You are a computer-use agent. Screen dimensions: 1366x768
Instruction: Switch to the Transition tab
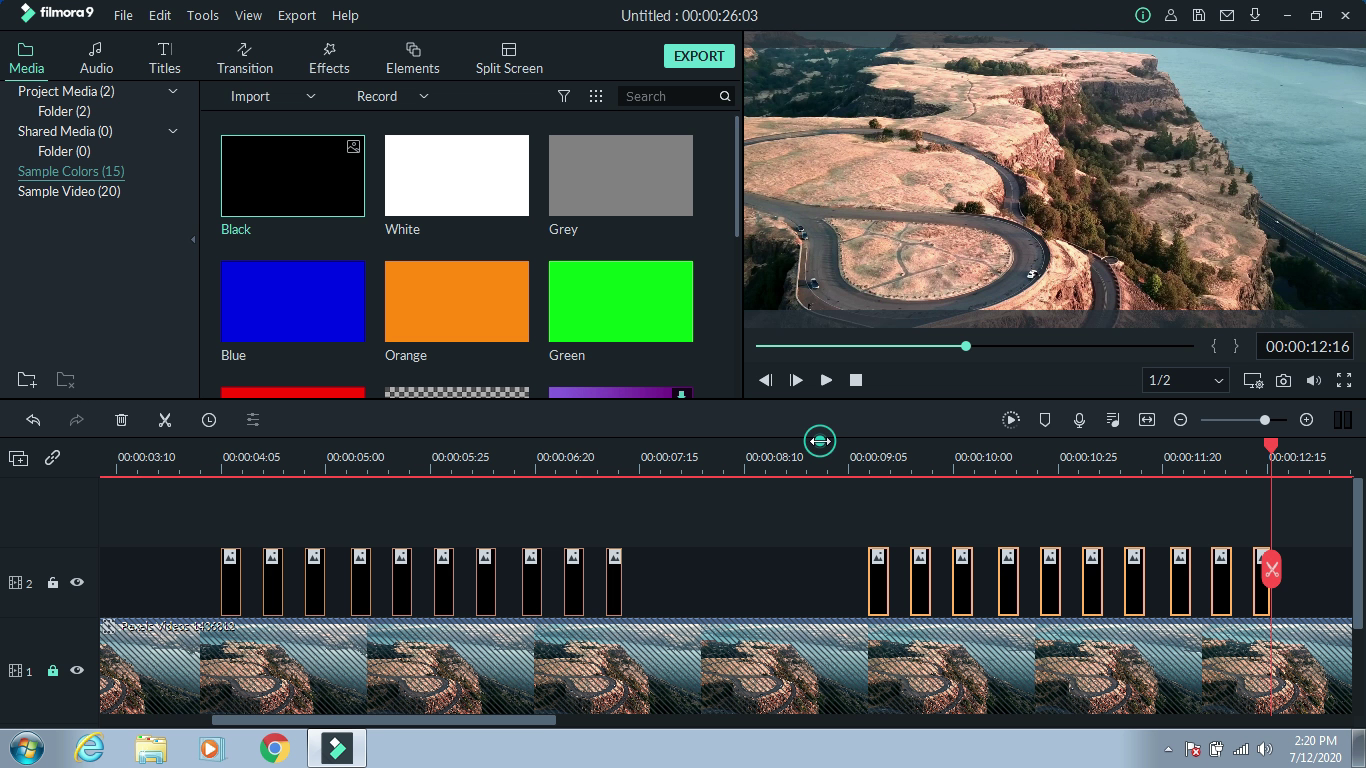click(x=244, y=56)
